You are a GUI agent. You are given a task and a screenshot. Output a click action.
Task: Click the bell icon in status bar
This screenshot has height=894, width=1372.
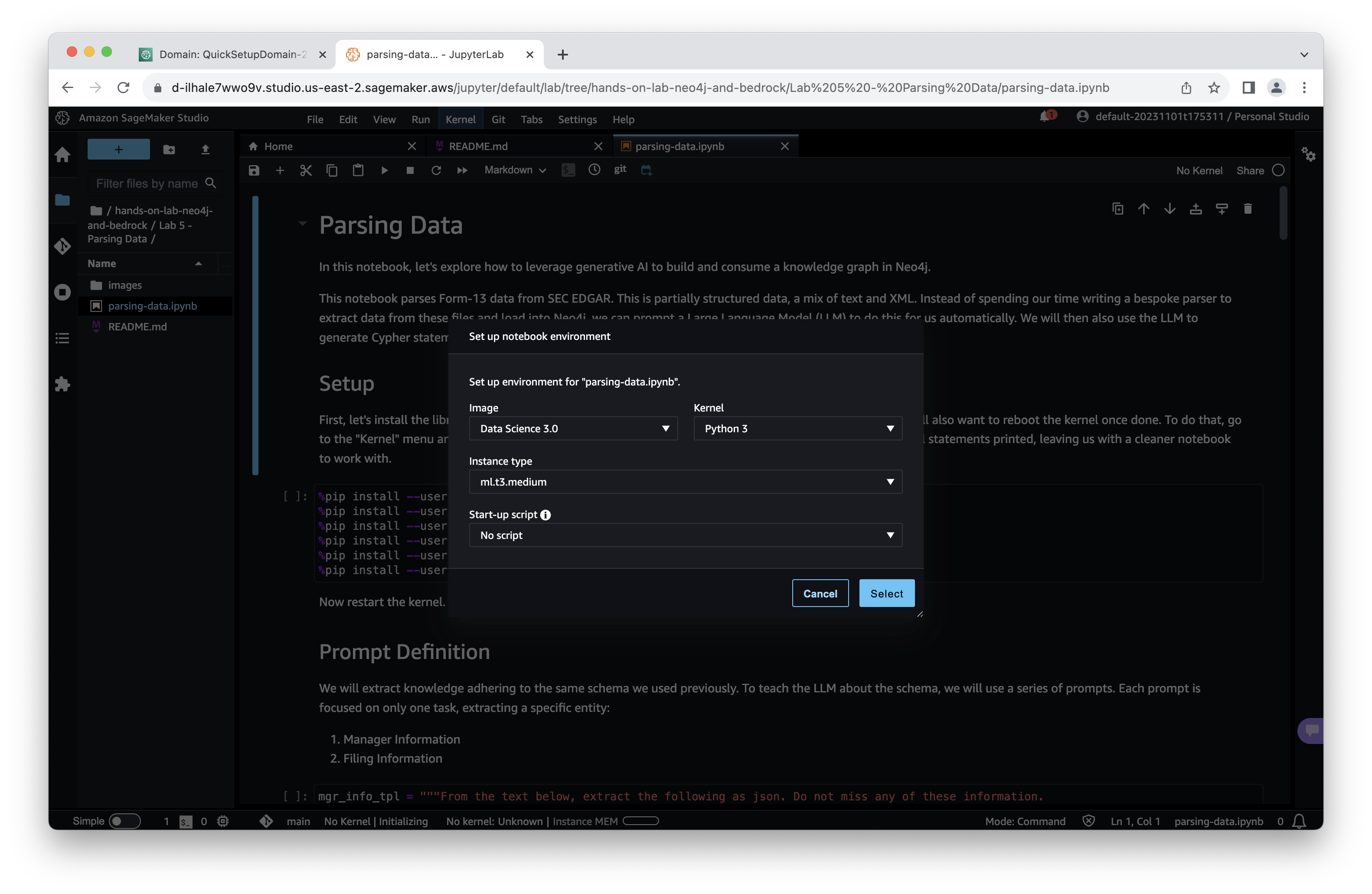coord(1299,821)
